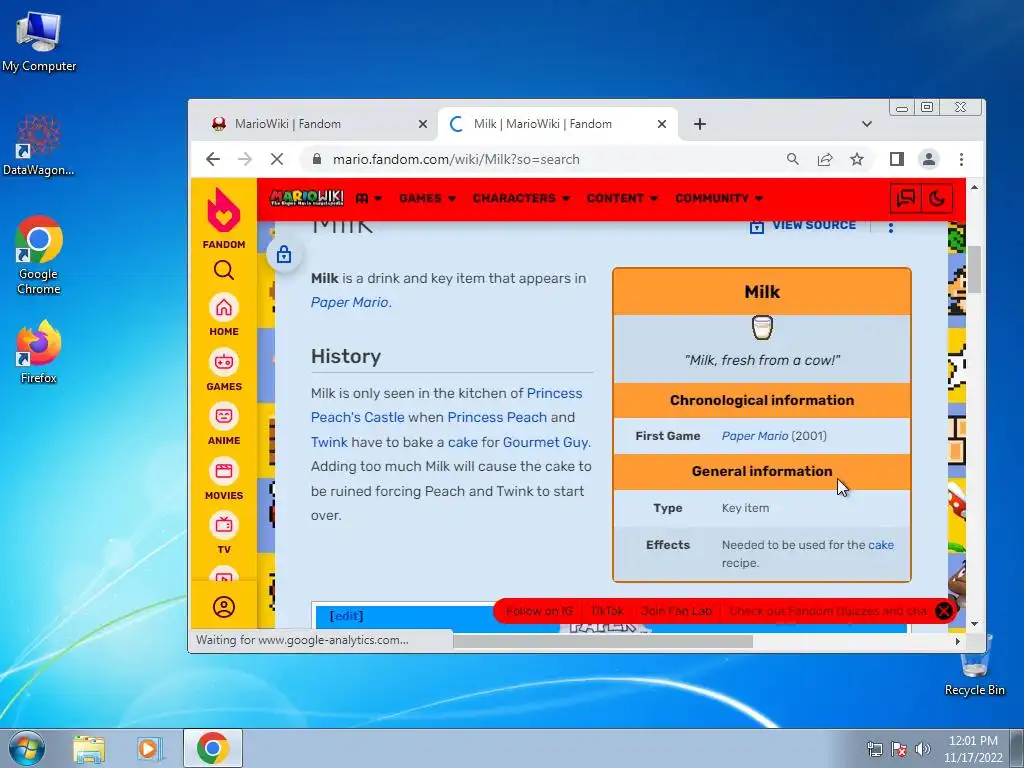Click the Action Center flag tray icon
Screen dimensions: 1024x768
click(899, 749)
